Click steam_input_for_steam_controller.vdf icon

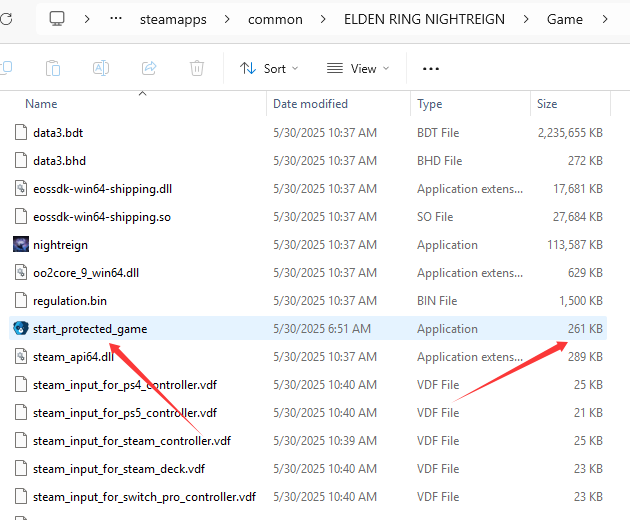21,440
